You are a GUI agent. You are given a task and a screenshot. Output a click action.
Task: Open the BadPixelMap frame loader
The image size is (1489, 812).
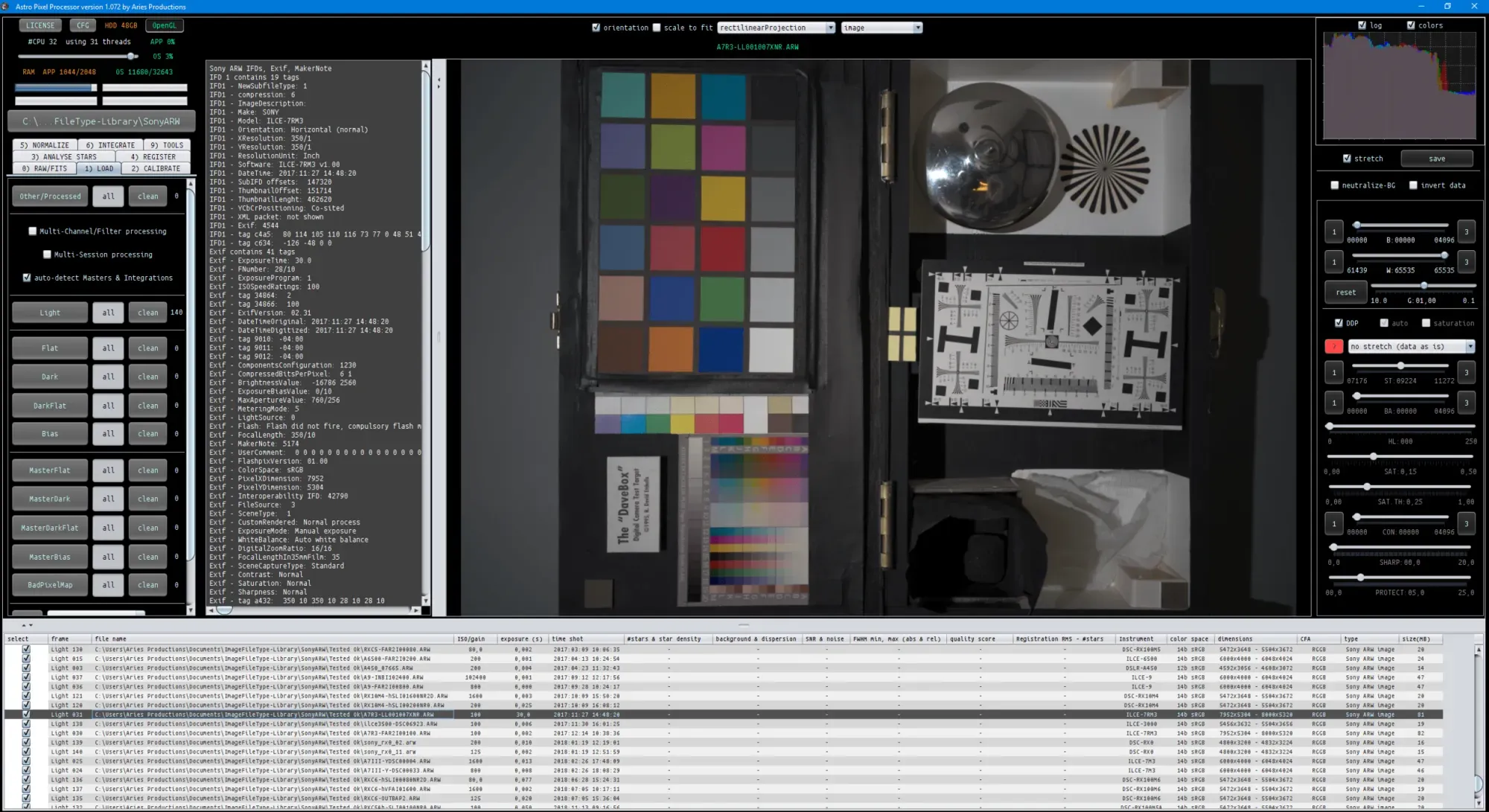[x=50, y=584]
